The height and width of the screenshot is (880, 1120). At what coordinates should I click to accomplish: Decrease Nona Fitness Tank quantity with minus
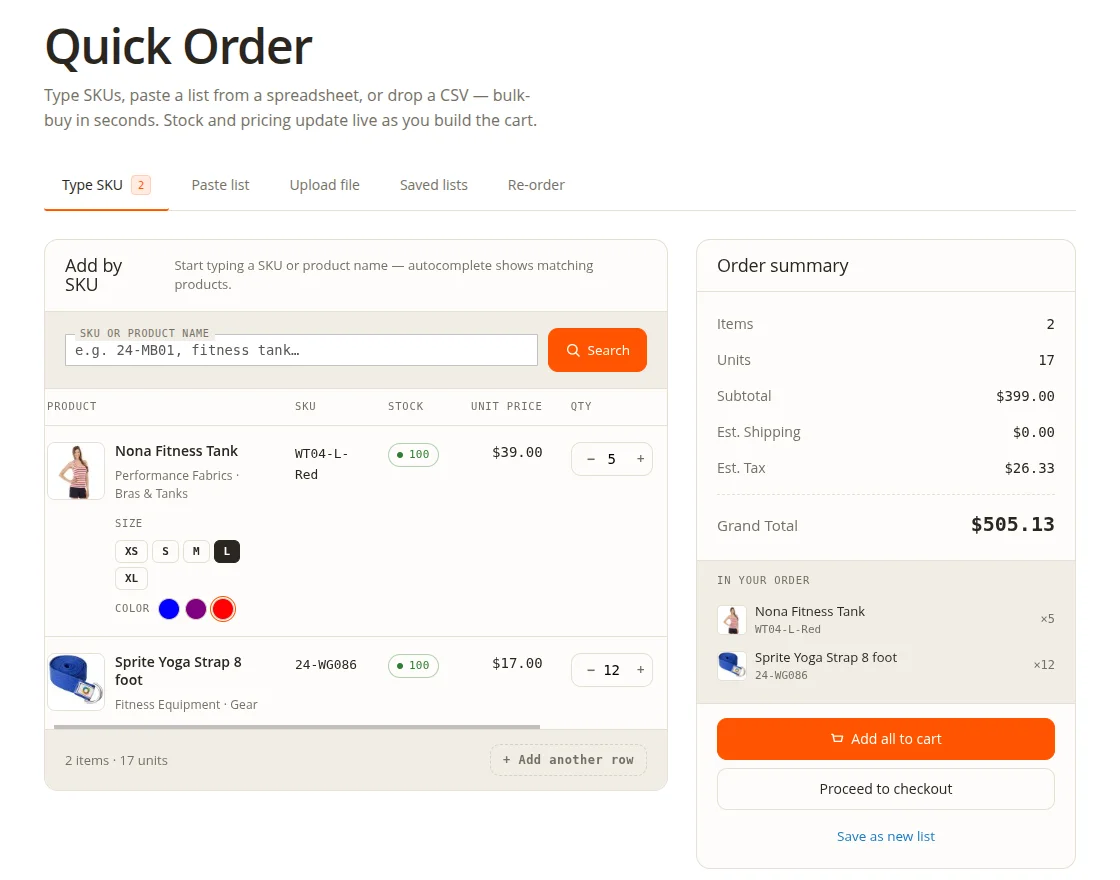590,459
